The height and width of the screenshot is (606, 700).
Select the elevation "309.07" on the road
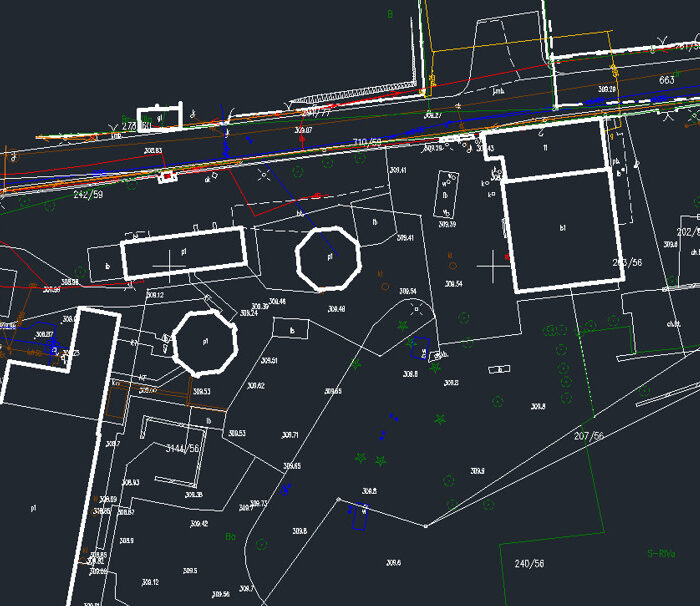304,130
